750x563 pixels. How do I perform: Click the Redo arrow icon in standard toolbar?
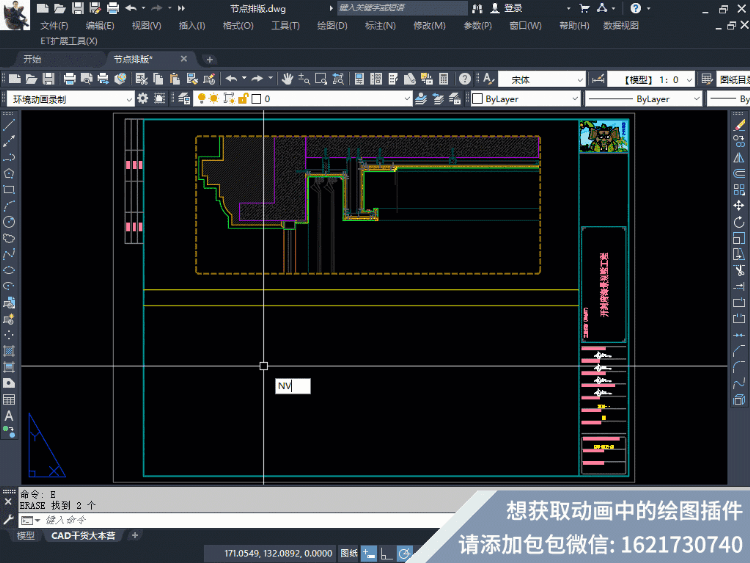click(257, 79)
